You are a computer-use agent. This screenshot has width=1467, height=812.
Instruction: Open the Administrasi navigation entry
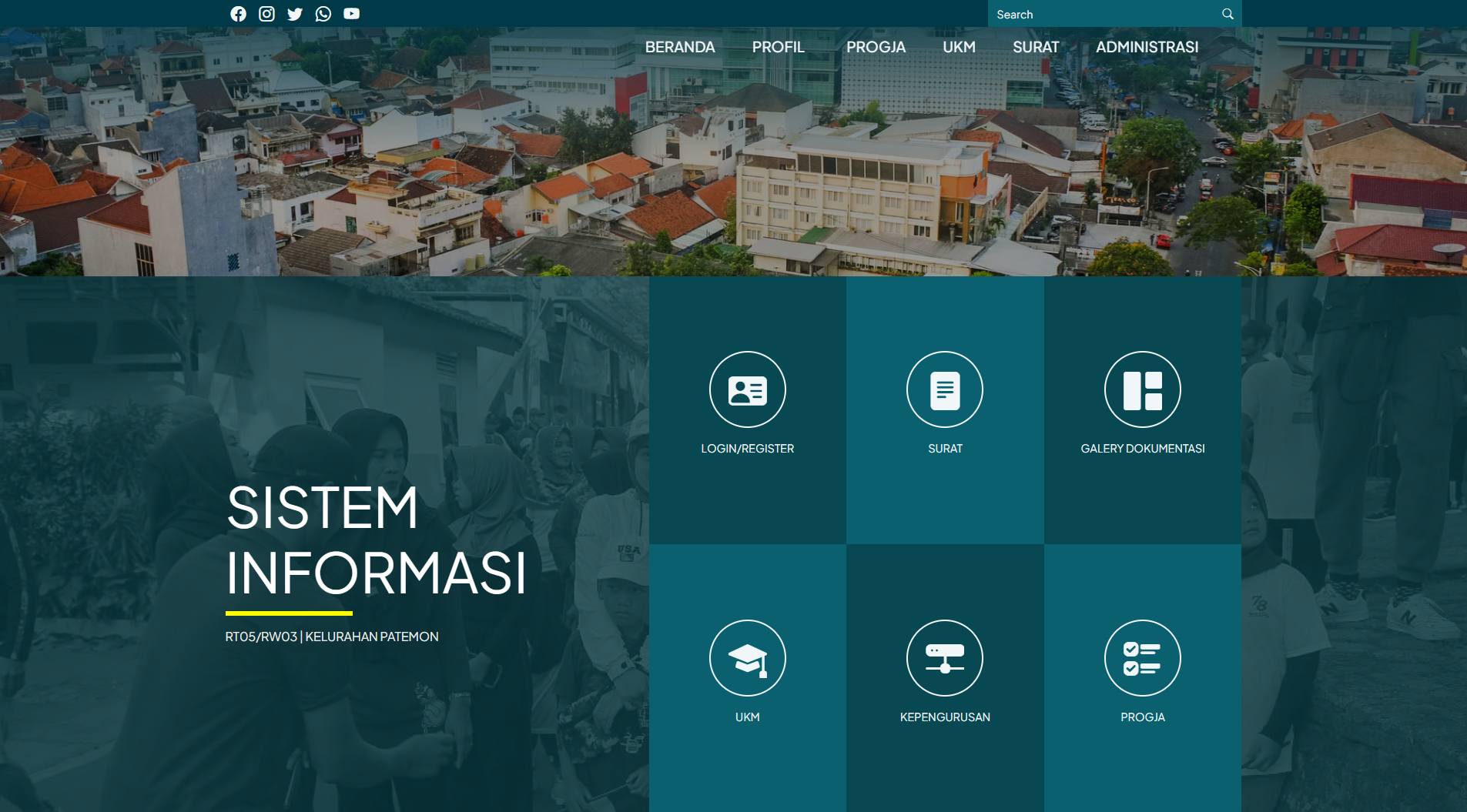point(1147,47)
